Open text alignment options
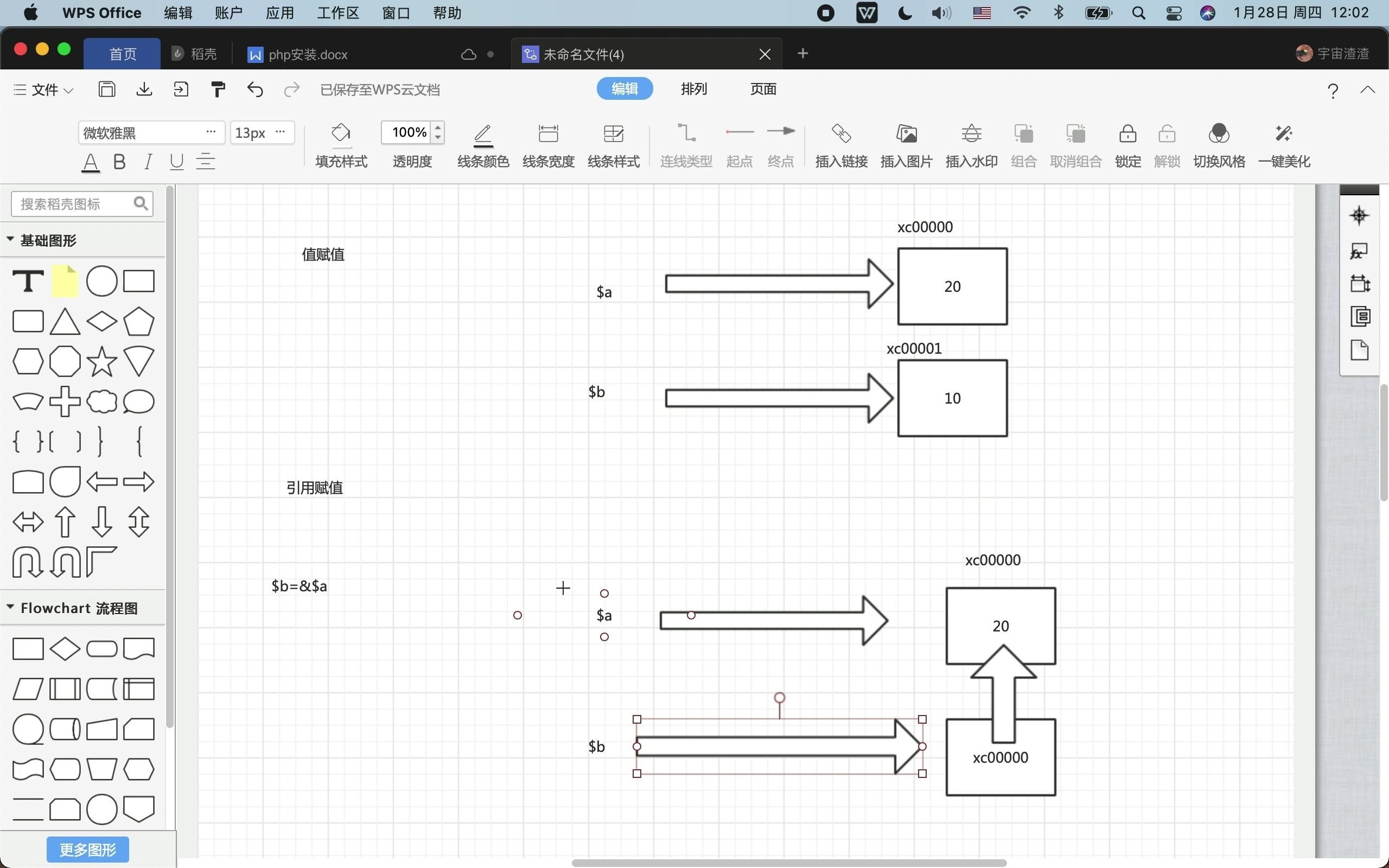This screenshot has height=868, width=1389. click(206, 162)
